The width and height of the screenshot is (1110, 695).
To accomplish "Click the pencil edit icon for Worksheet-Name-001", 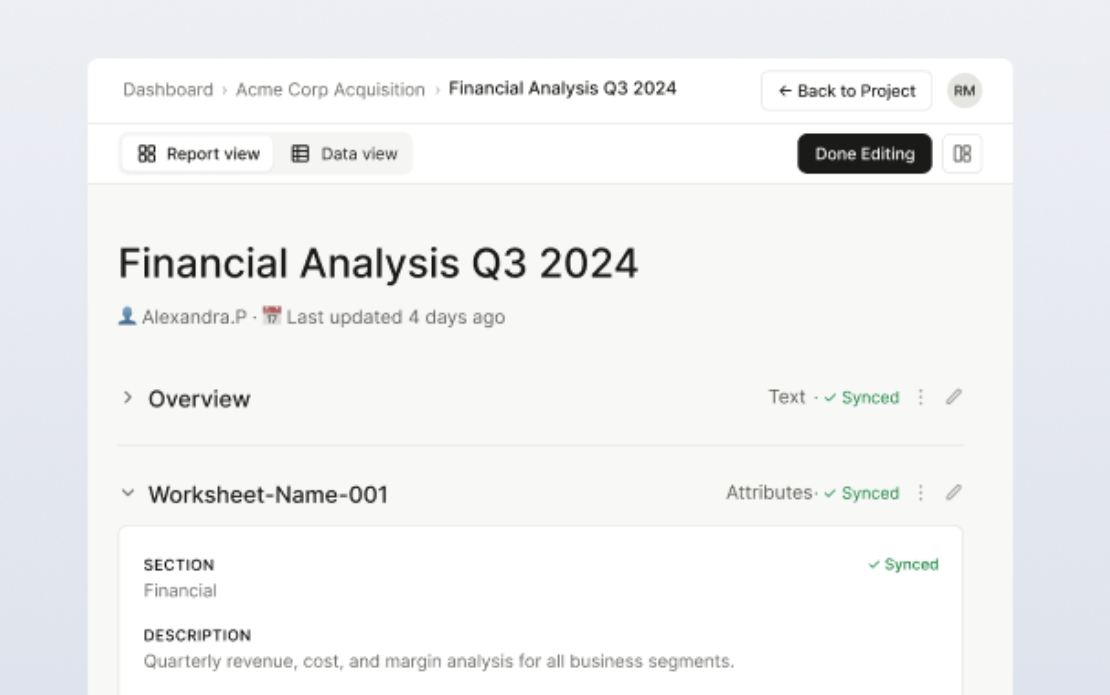I will click(954, 493).
